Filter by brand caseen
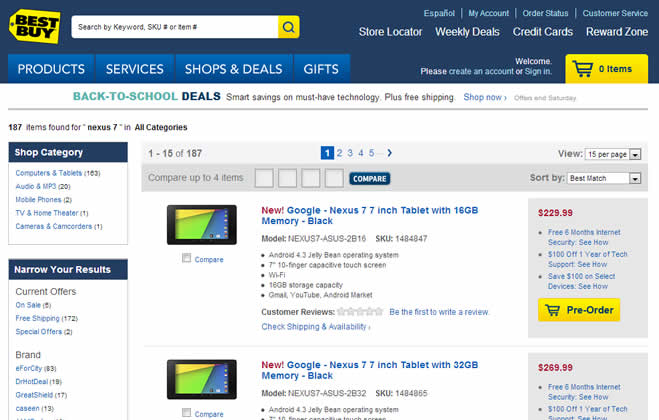Viewport: 659px width, 420px height. 27,408
